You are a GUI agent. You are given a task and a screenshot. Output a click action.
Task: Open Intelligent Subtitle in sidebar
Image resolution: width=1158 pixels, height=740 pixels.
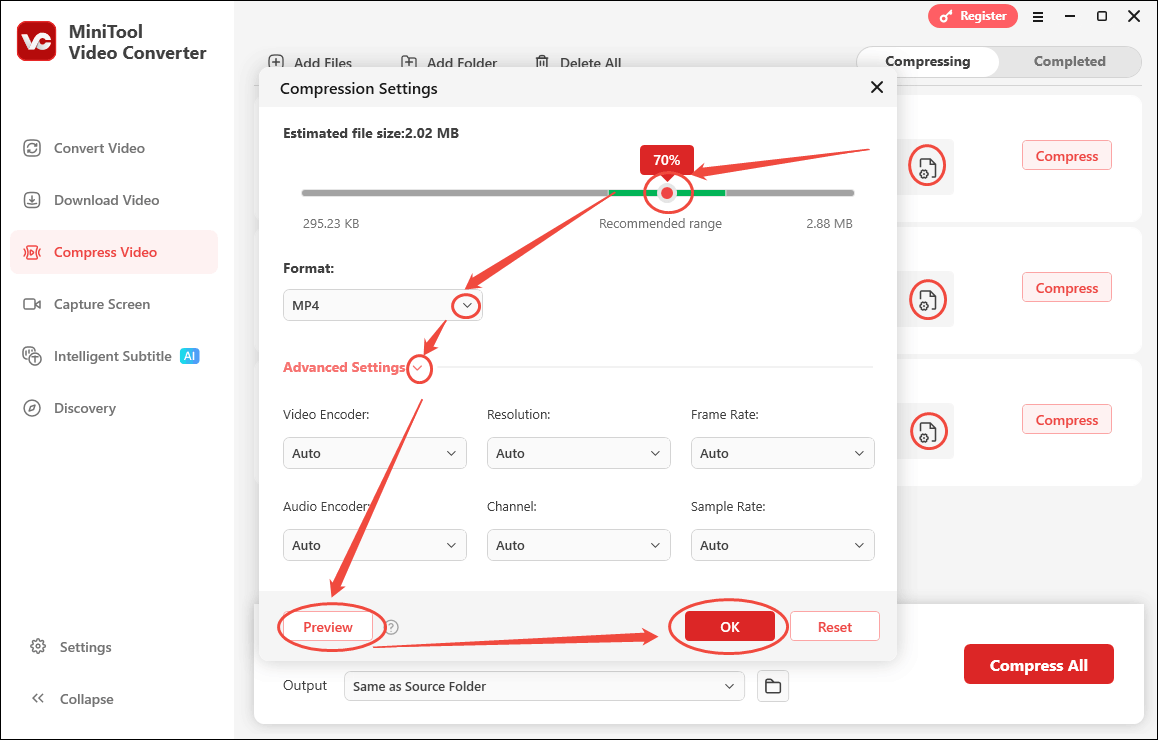click(112, 356)
